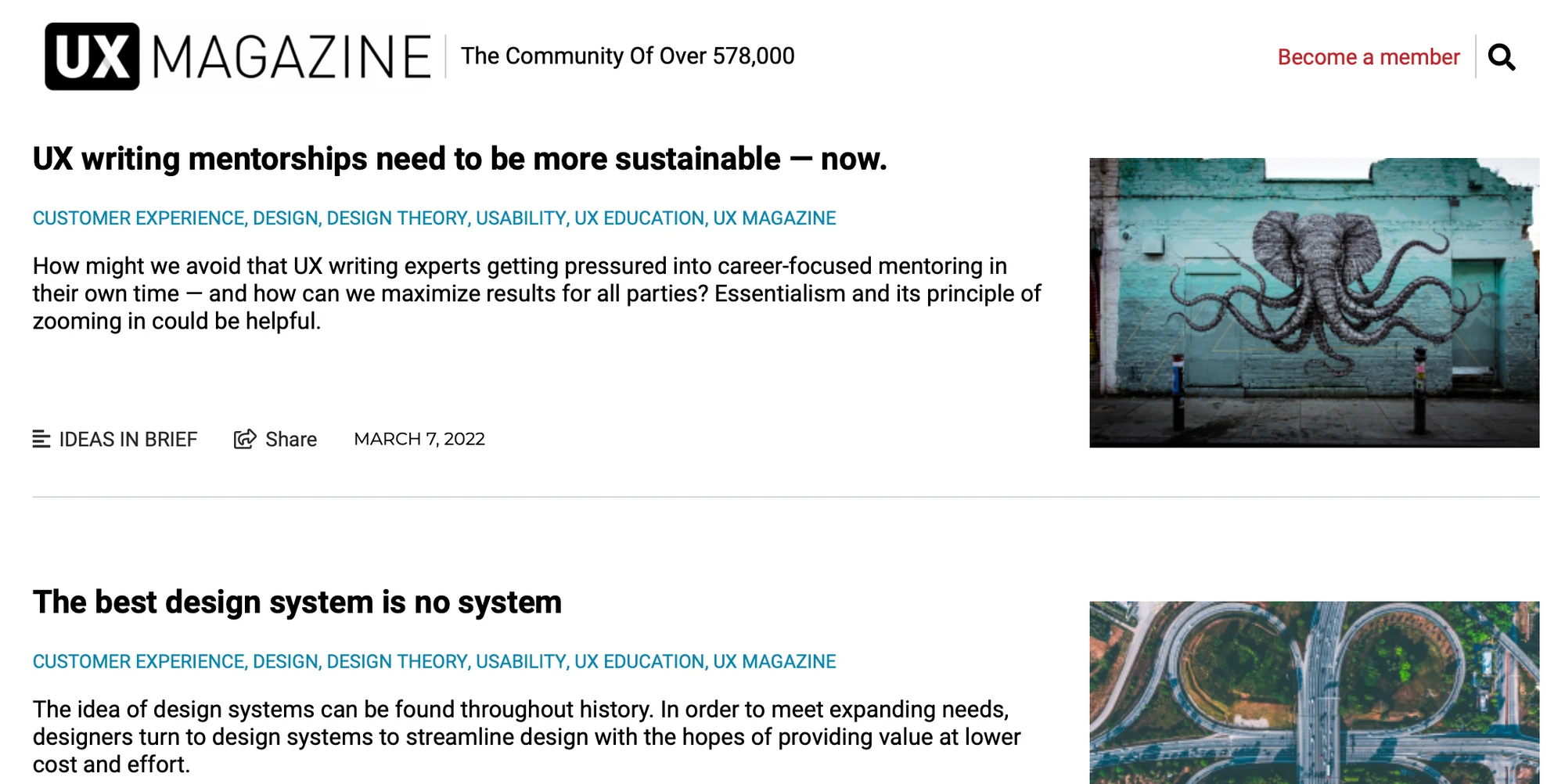The height and width of the screenshot is (784, 1565).
Task: Select the USABILITY tag on the second article
Action: (521, 661)
